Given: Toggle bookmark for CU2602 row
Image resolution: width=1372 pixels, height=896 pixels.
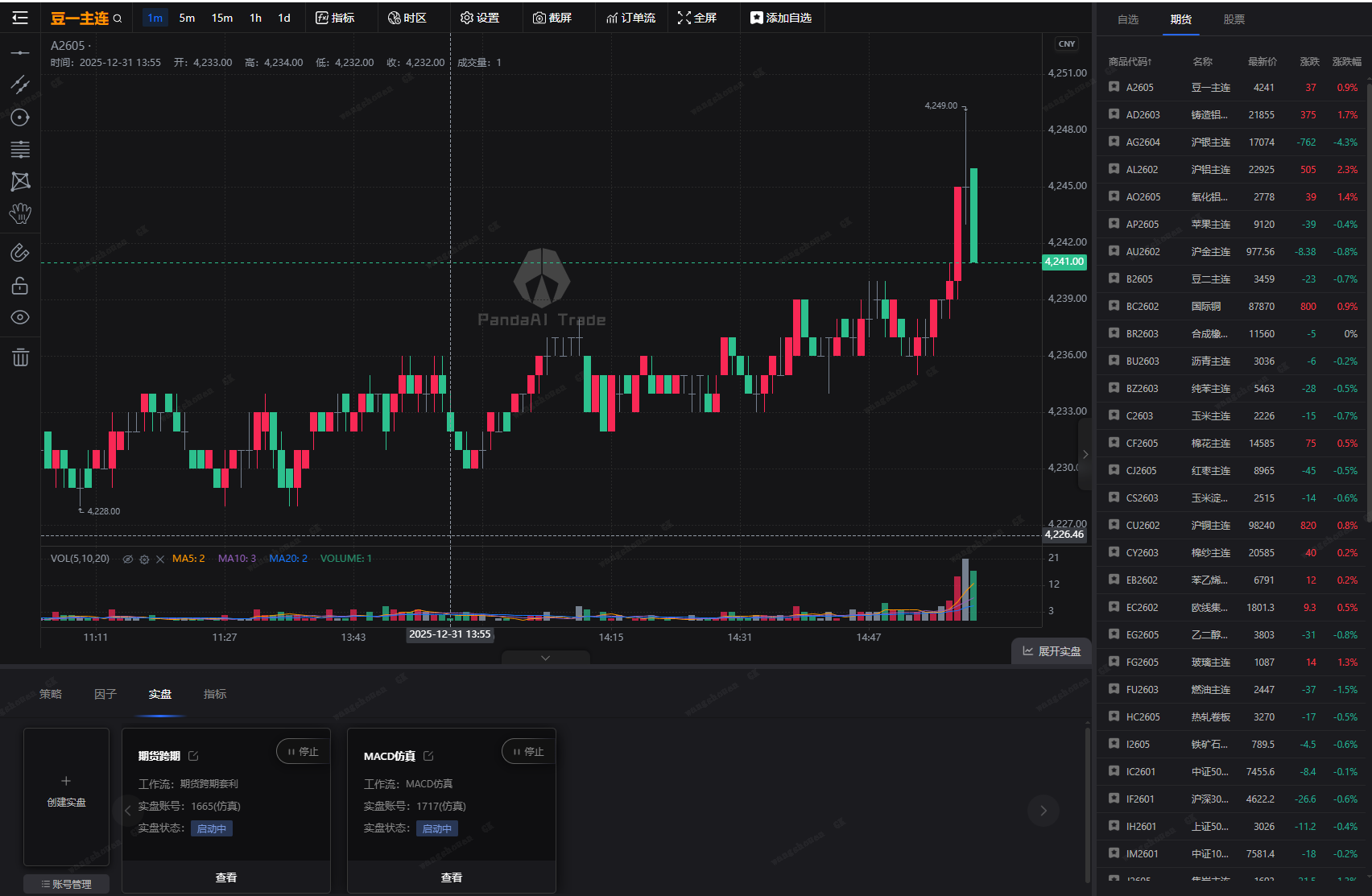Looking at the screenshot, I should click(1114, 525).
